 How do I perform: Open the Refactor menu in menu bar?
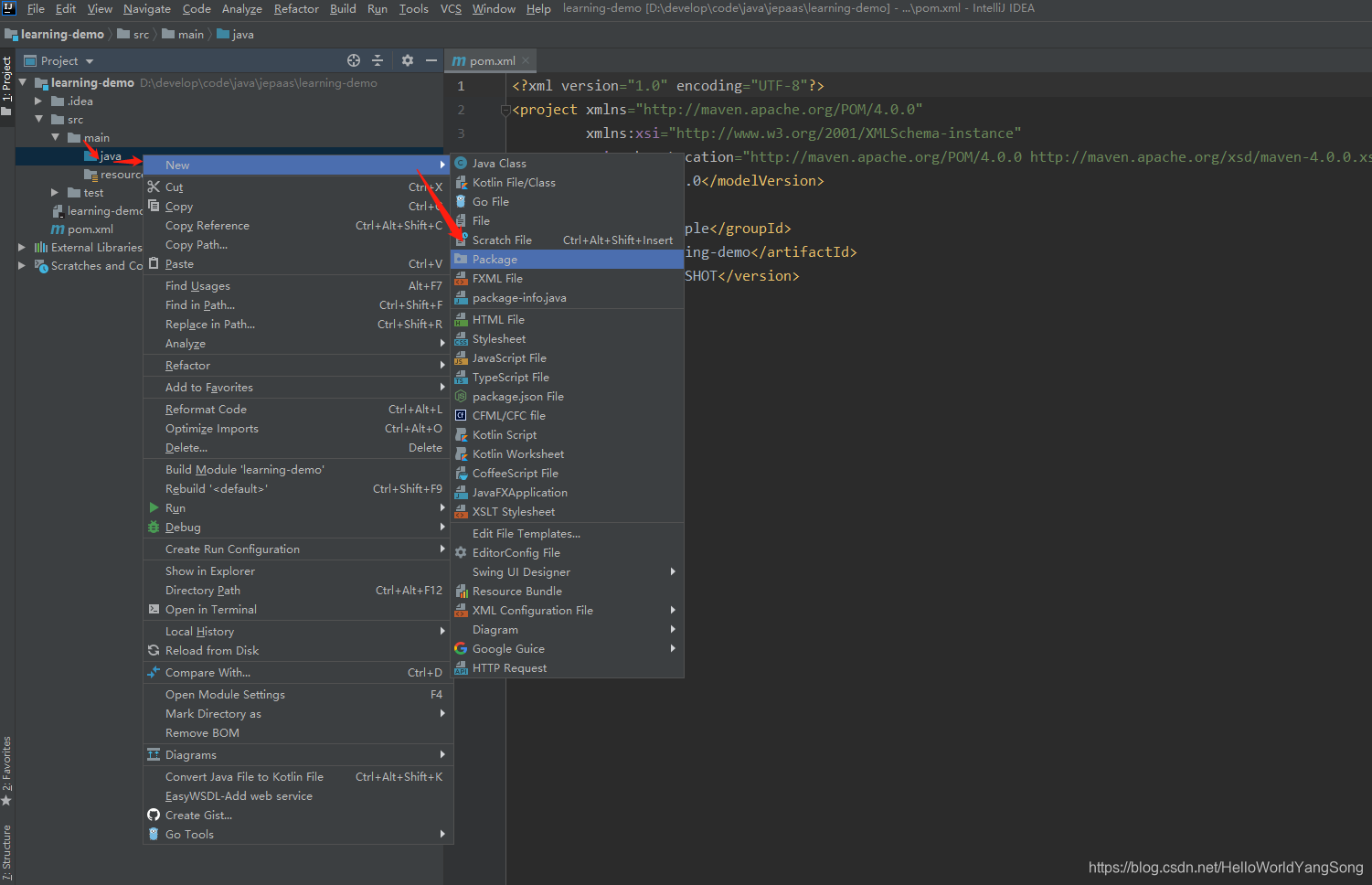pyautogui.click(x=296, y=8)
